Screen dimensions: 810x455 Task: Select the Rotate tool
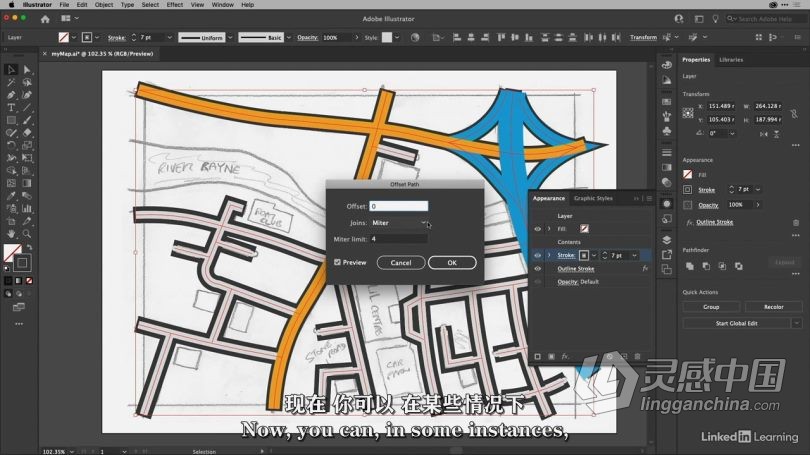(11, 145)
